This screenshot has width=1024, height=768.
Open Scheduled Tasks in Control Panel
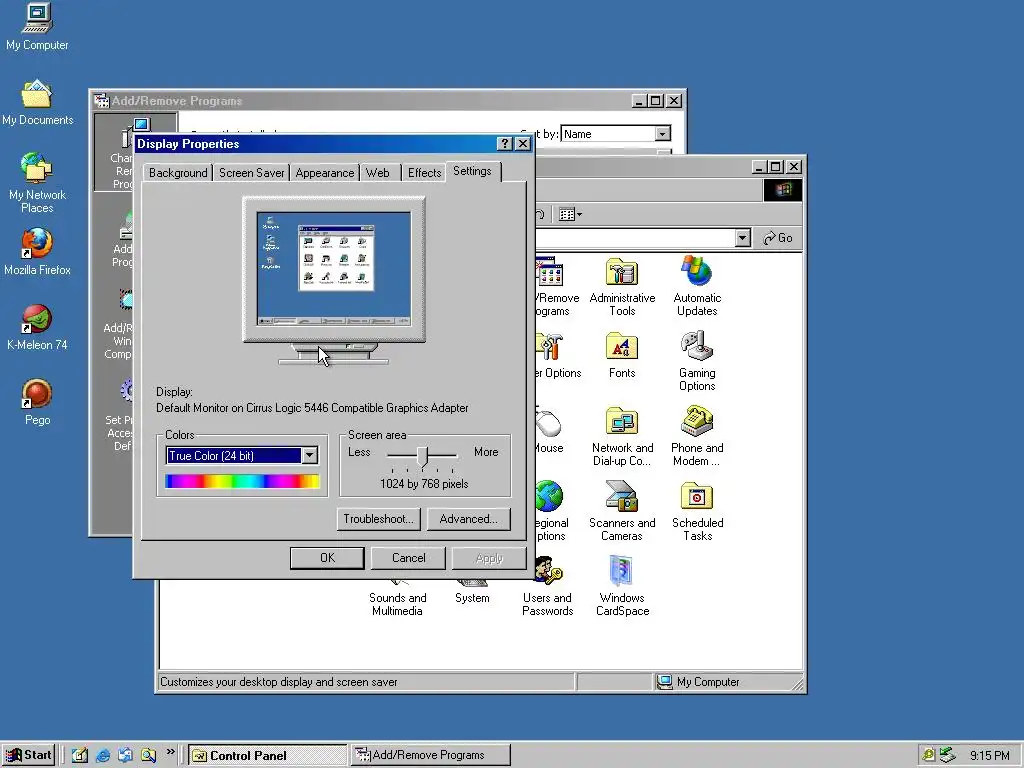coord(697,511)
